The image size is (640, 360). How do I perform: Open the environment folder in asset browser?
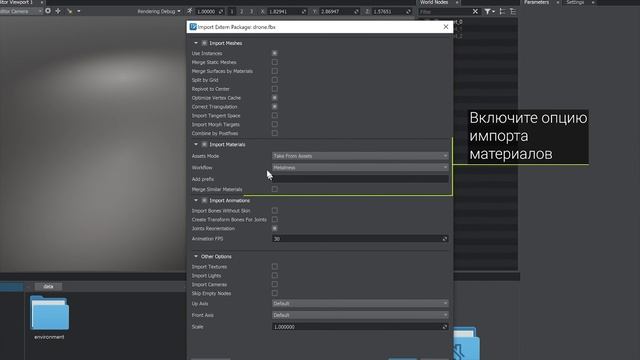(49, 313)
